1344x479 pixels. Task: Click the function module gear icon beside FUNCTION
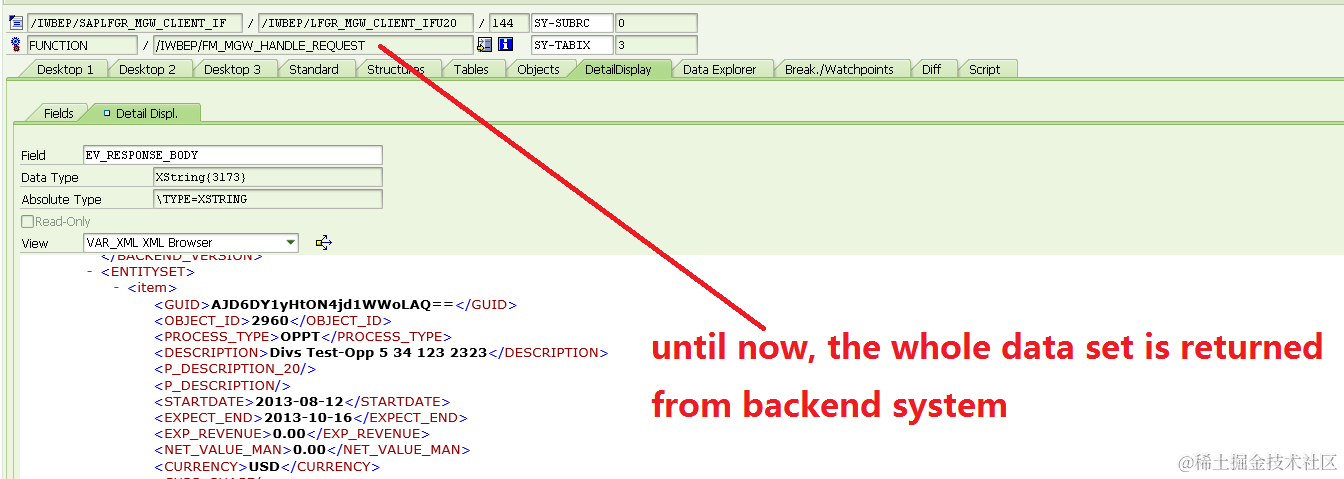15,45
